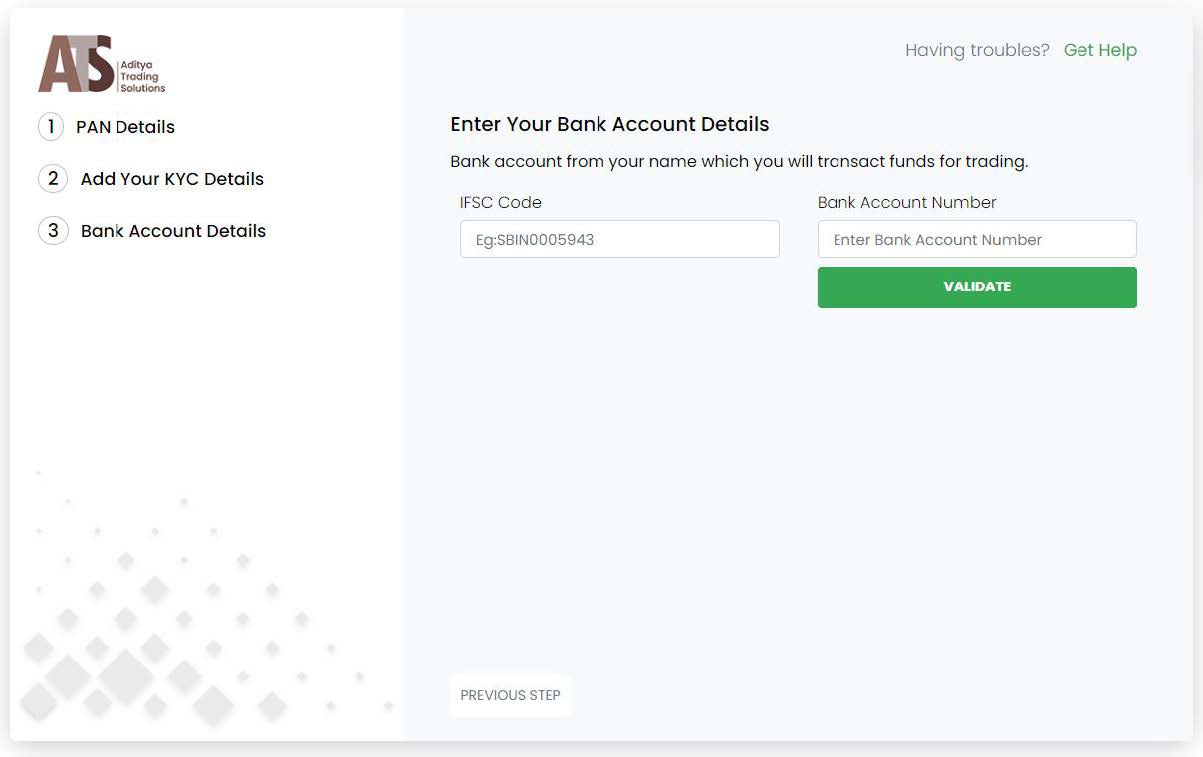Select the step 1 circle indicator

click(x=51, y=127)
